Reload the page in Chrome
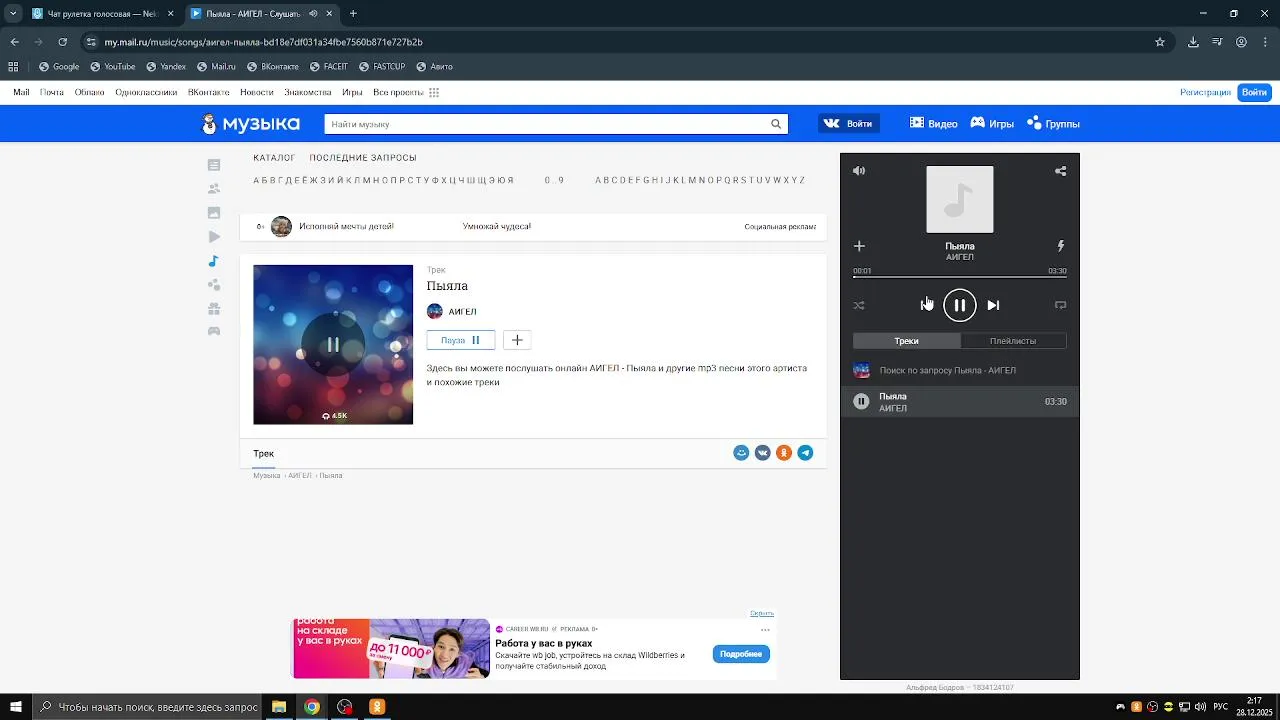The image size is (1280, 720). click(x=62, y=42)
